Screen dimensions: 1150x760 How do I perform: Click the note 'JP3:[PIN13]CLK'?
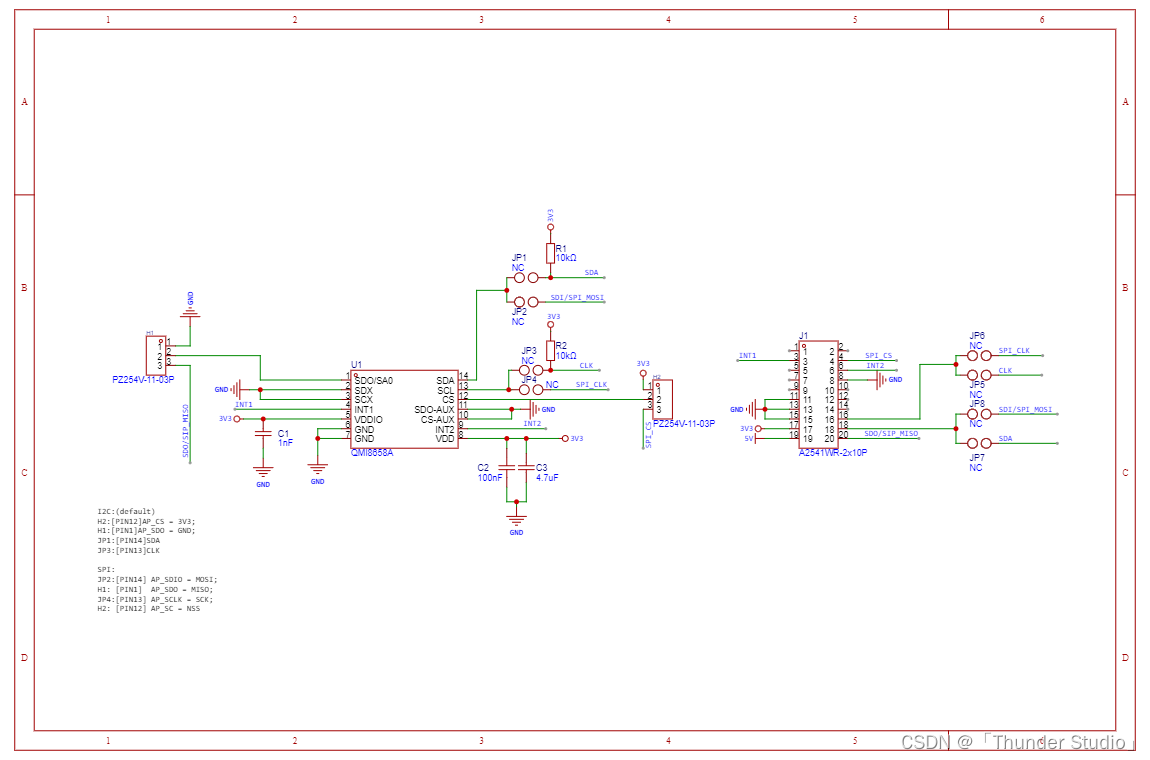[128, 550]
